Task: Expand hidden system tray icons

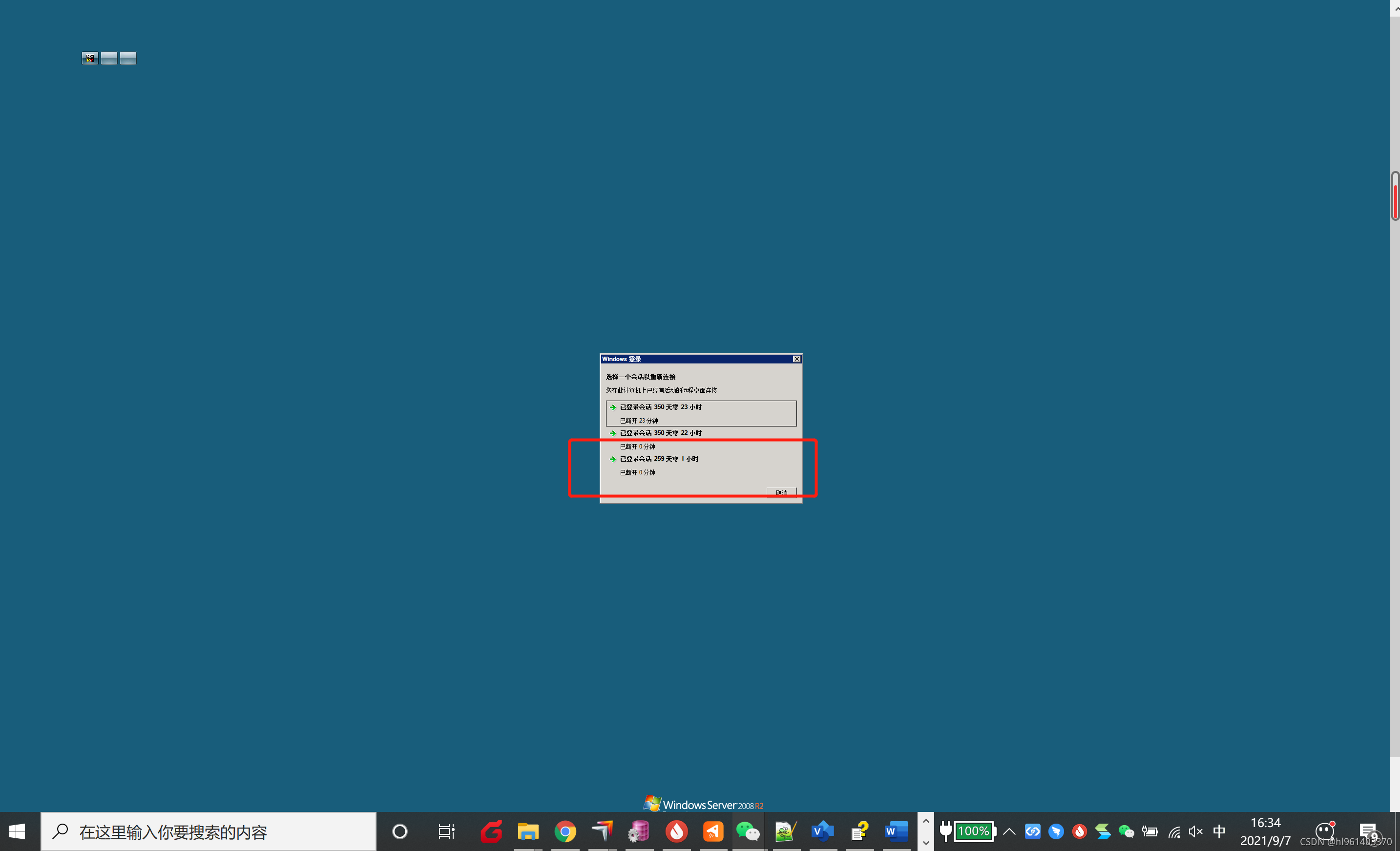Action: point(1009,831)
